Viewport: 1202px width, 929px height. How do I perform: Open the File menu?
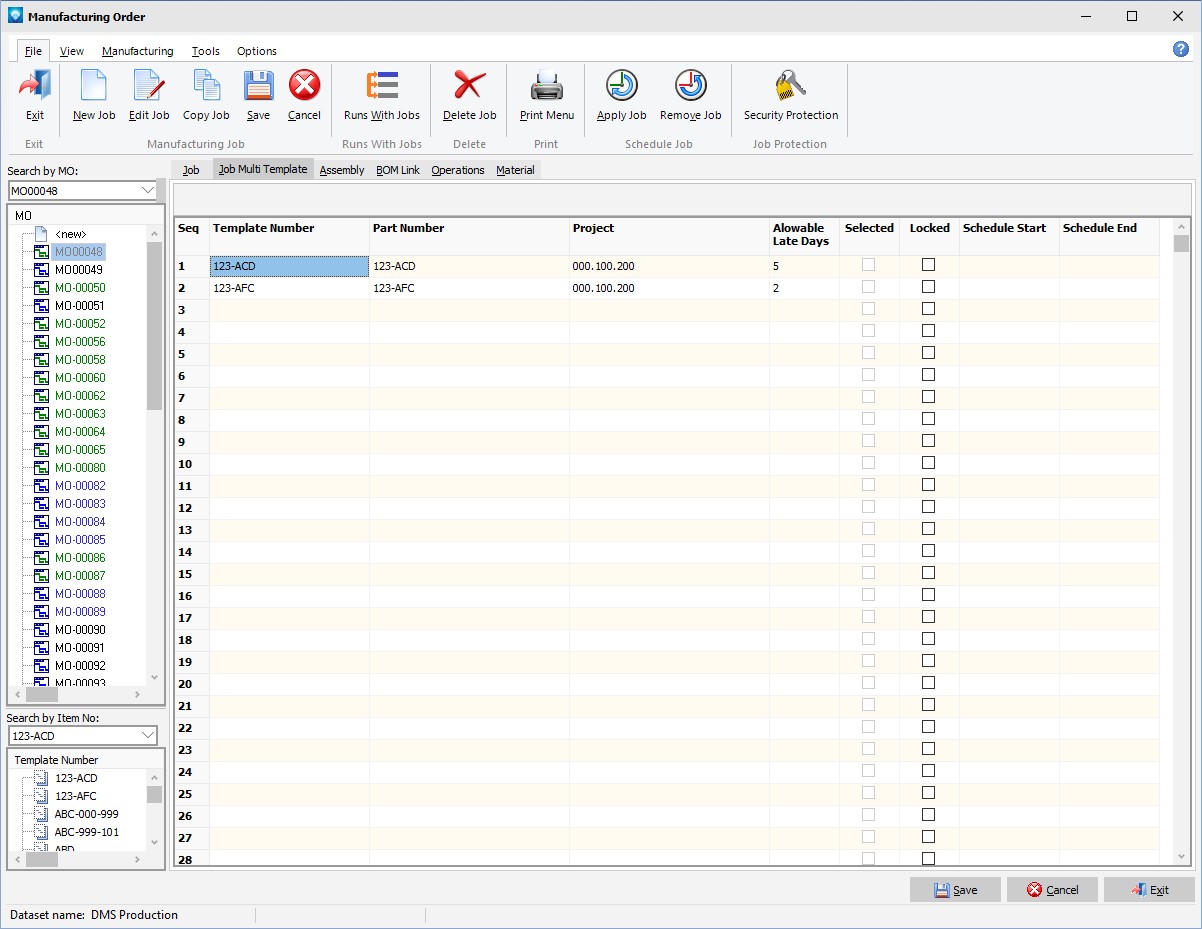[x=34, y=51]
